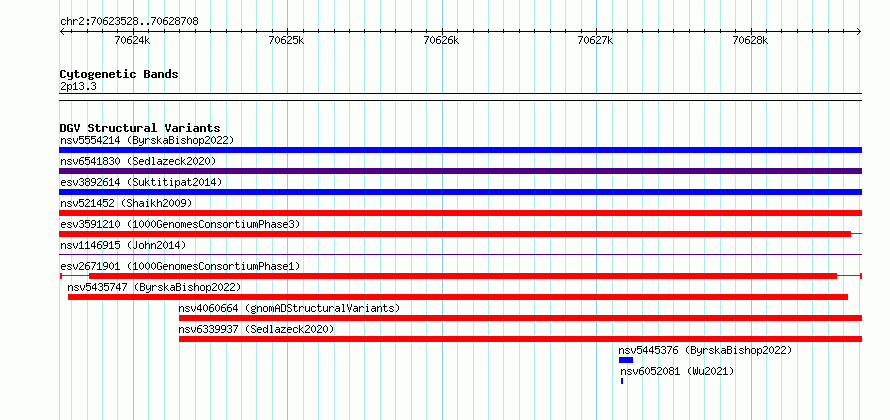
Task: Click the Cytogenetic Bands track title
Action: [x=119, y=74]
